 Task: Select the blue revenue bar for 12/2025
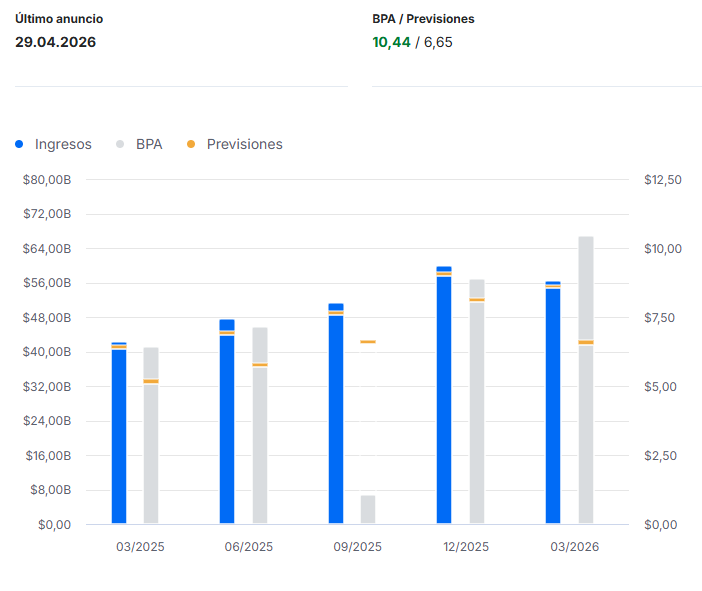point(444,395)
